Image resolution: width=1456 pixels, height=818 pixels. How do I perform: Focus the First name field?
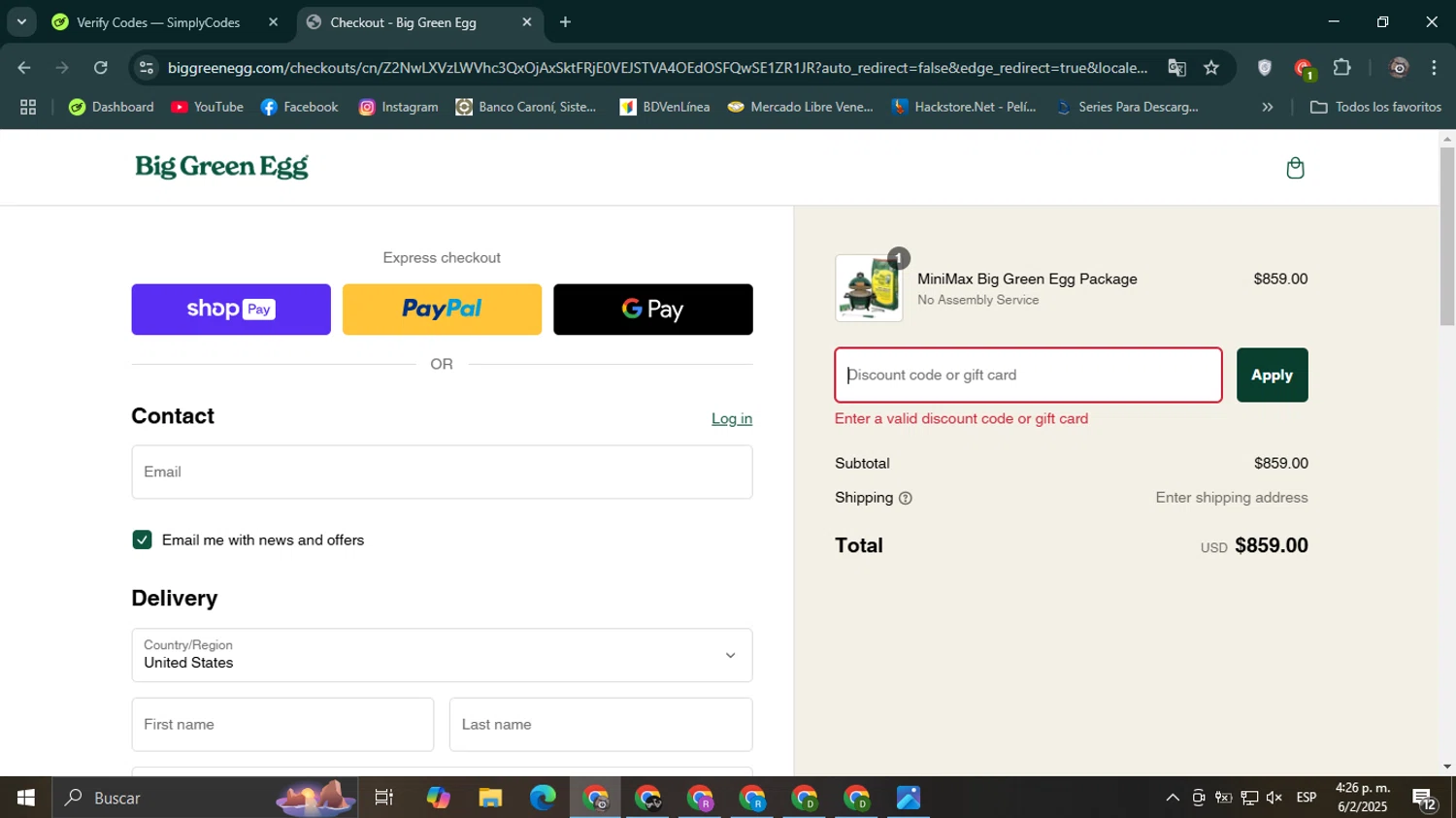coord(282,724)
